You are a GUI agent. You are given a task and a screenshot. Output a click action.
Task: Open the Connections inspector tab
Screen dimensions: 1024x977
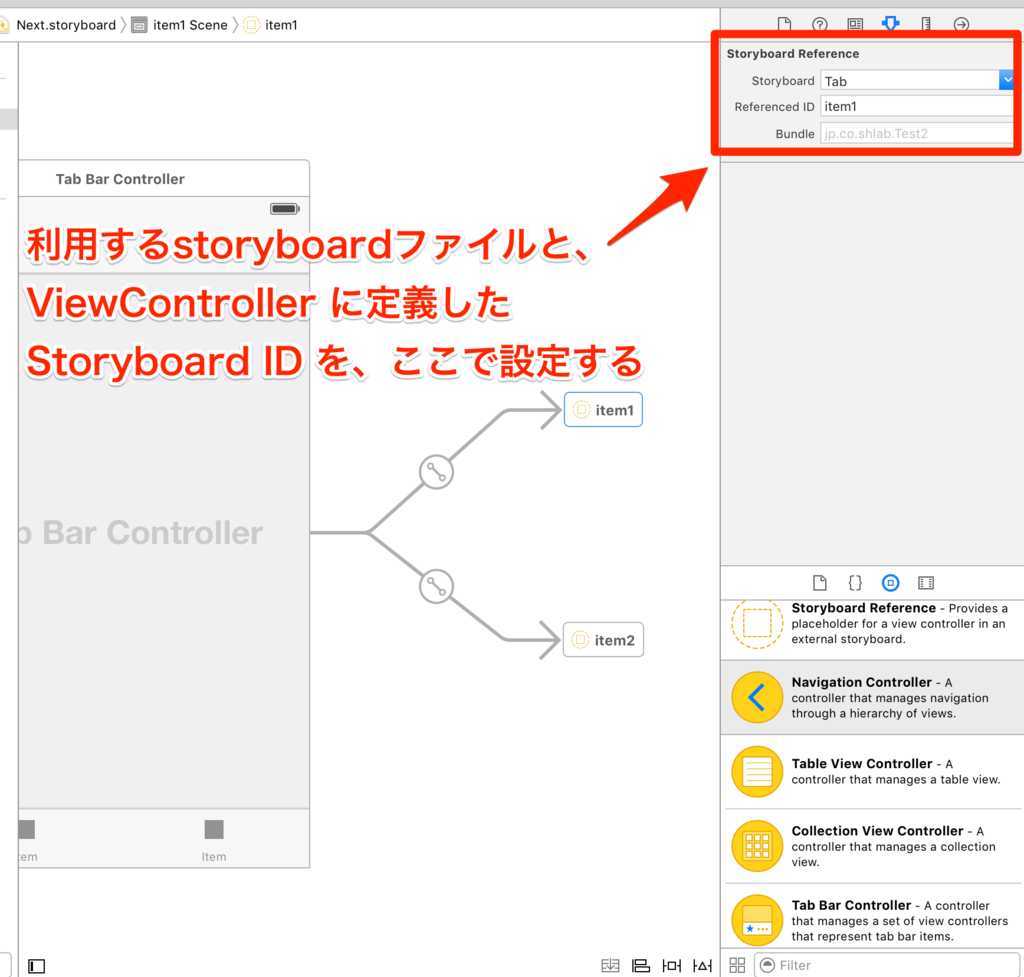click(961, 25)
